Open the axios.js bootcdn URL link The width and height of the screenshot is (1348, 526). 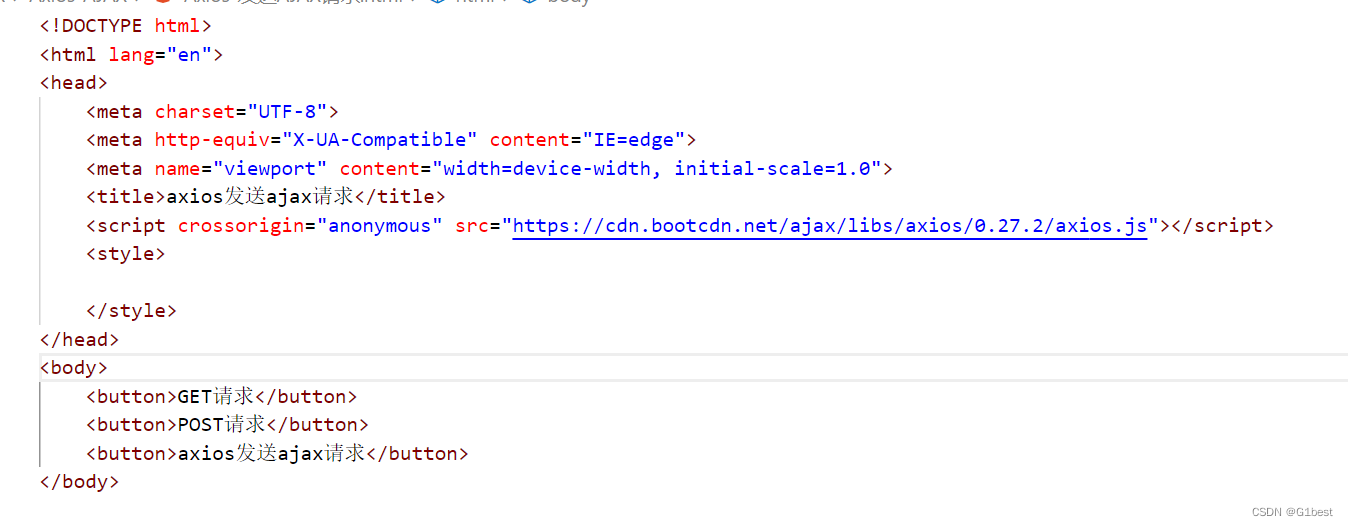(830, 226)
